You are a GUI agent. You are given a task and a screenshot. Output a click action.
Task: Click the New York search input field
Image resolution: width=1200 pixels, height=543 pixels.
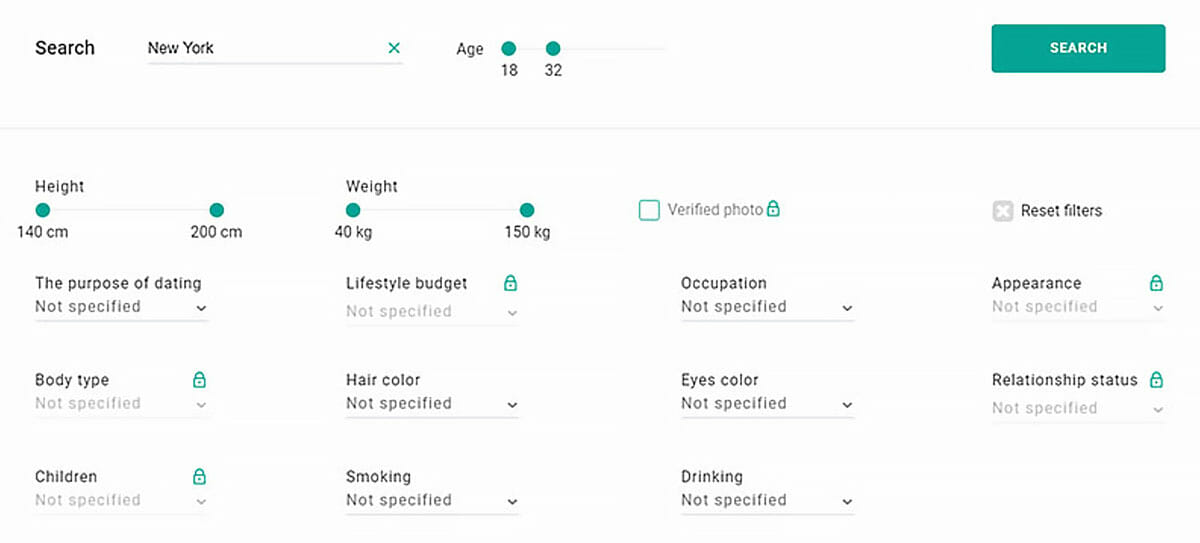tap(265, 48)
